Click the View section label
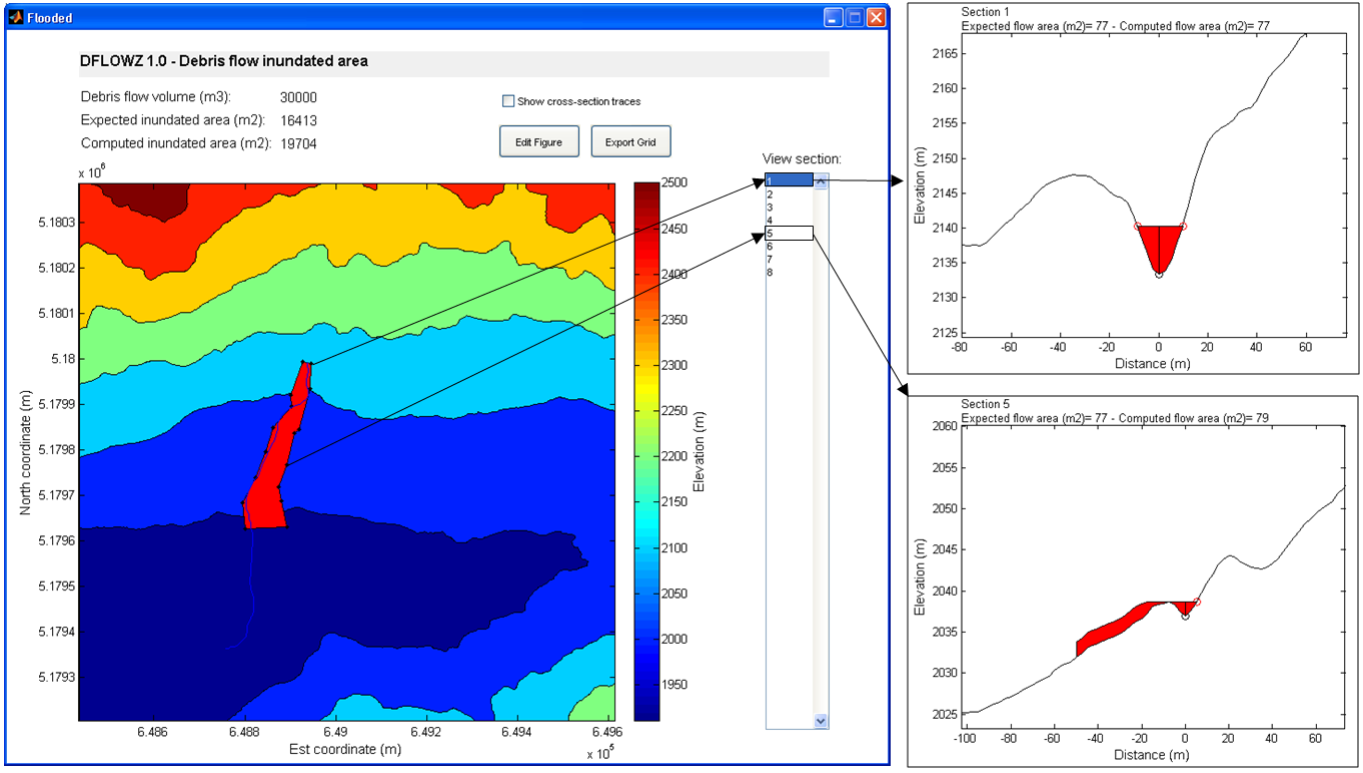This screenshot has height=773, width=1363. pos(802,159)
